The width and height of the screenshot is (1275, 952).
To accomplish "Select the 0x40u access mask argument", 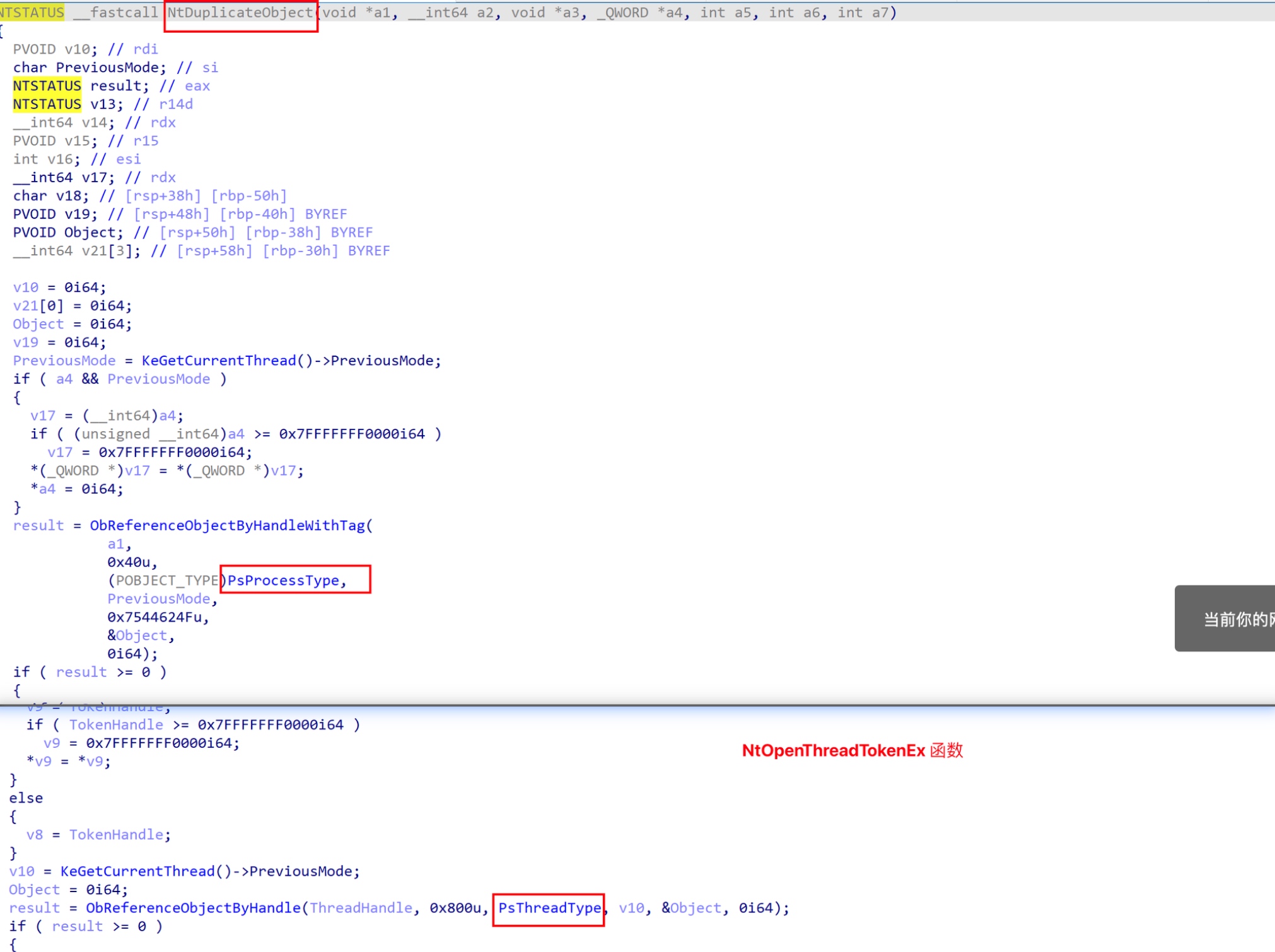I will (x=129, y=562).
